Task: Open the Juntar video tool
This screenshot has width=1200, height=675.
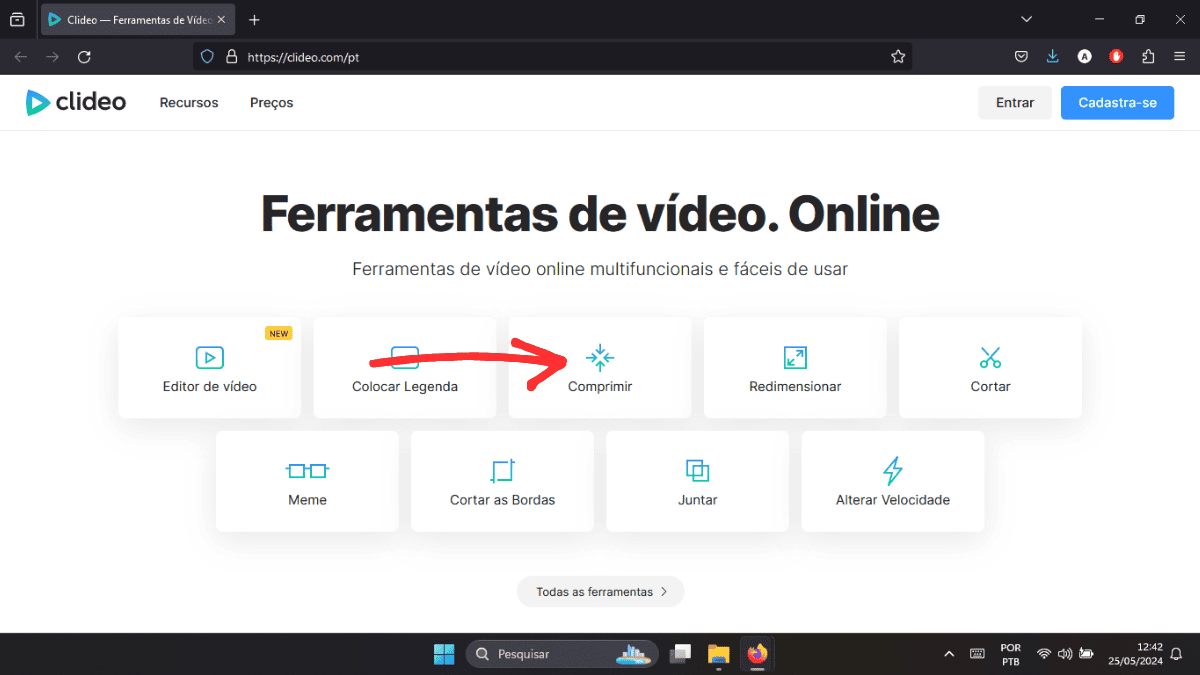Action: [x=697, y=481]
